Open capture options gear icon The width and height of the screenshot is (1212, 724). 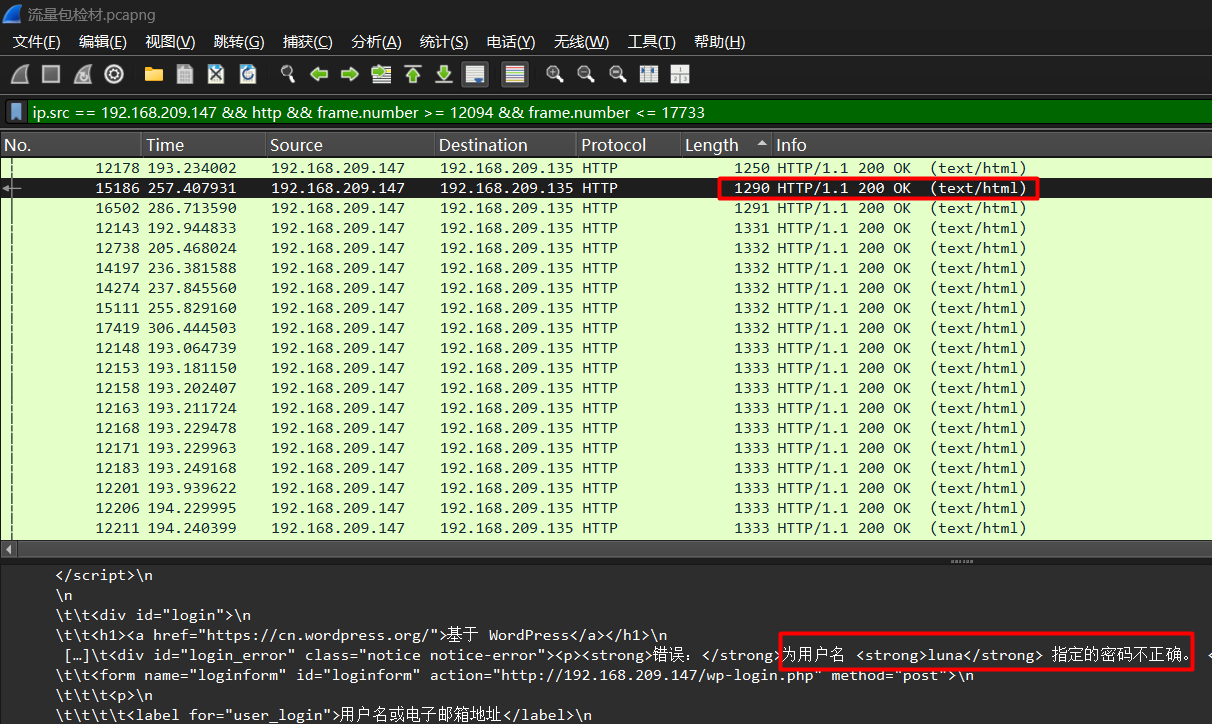pyautogui.click(x=114, y=74)
